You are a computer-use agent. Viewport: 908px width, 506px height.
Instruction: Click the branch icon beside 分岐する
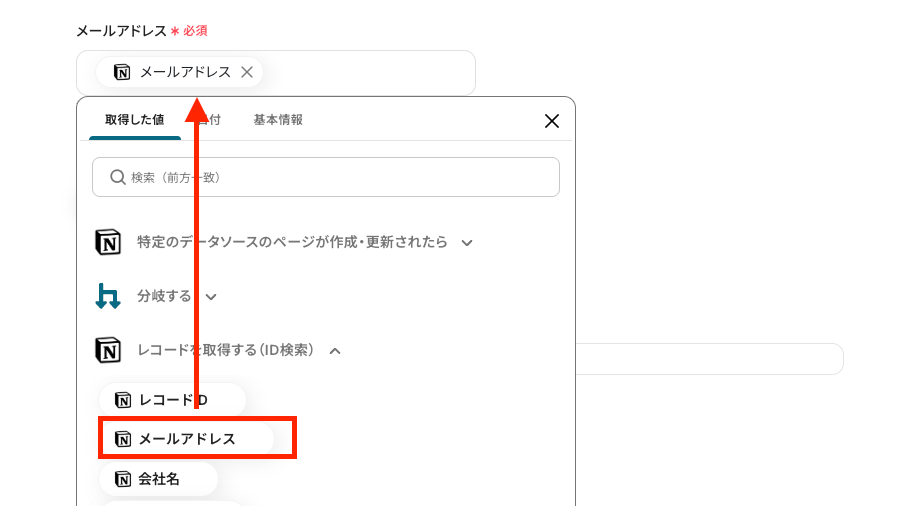[x=108, y=296]
